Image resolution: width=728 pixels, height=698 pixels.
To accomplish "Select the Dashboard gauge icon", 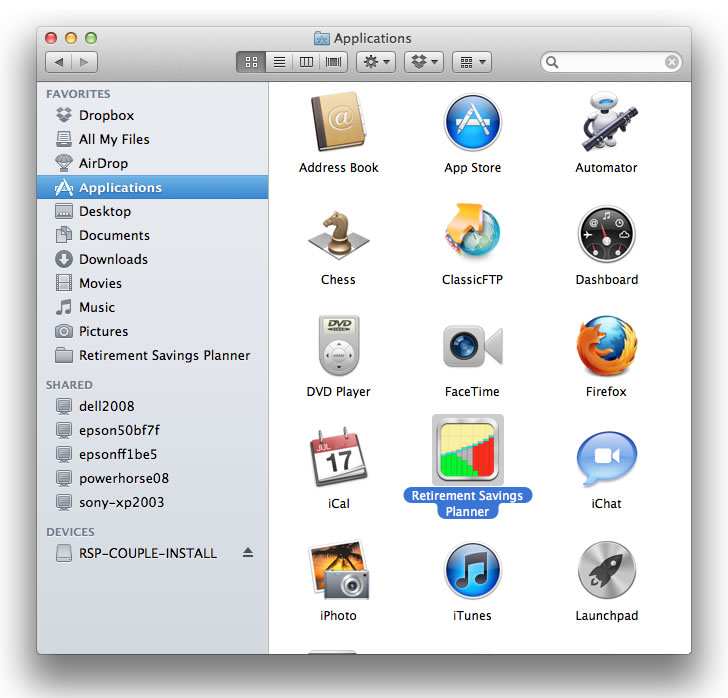I will tap(606, 234).
